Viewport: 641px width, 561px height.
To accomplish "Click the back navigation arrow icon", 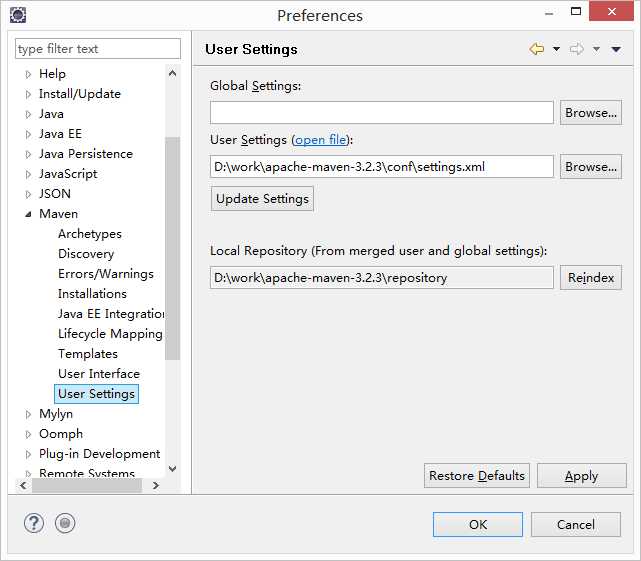I will 537,49.
